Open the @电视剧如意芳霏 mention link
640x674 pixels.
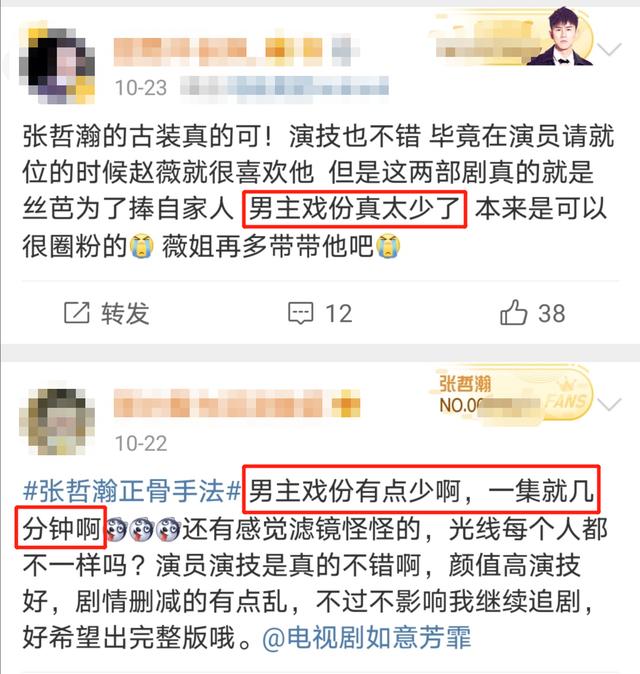[367, 637]
